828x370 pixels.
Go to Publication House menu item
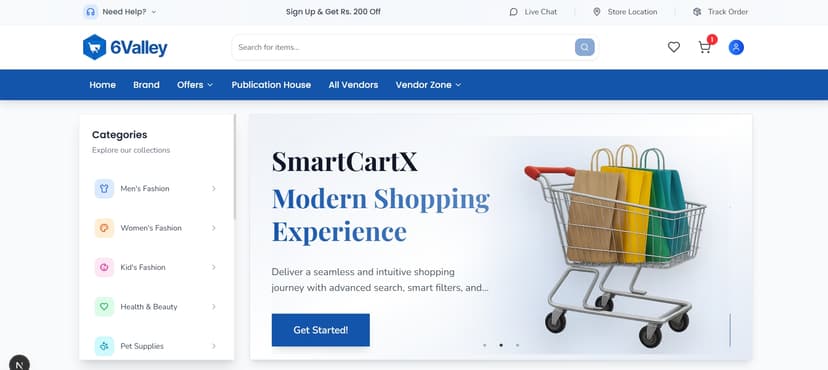271,84
